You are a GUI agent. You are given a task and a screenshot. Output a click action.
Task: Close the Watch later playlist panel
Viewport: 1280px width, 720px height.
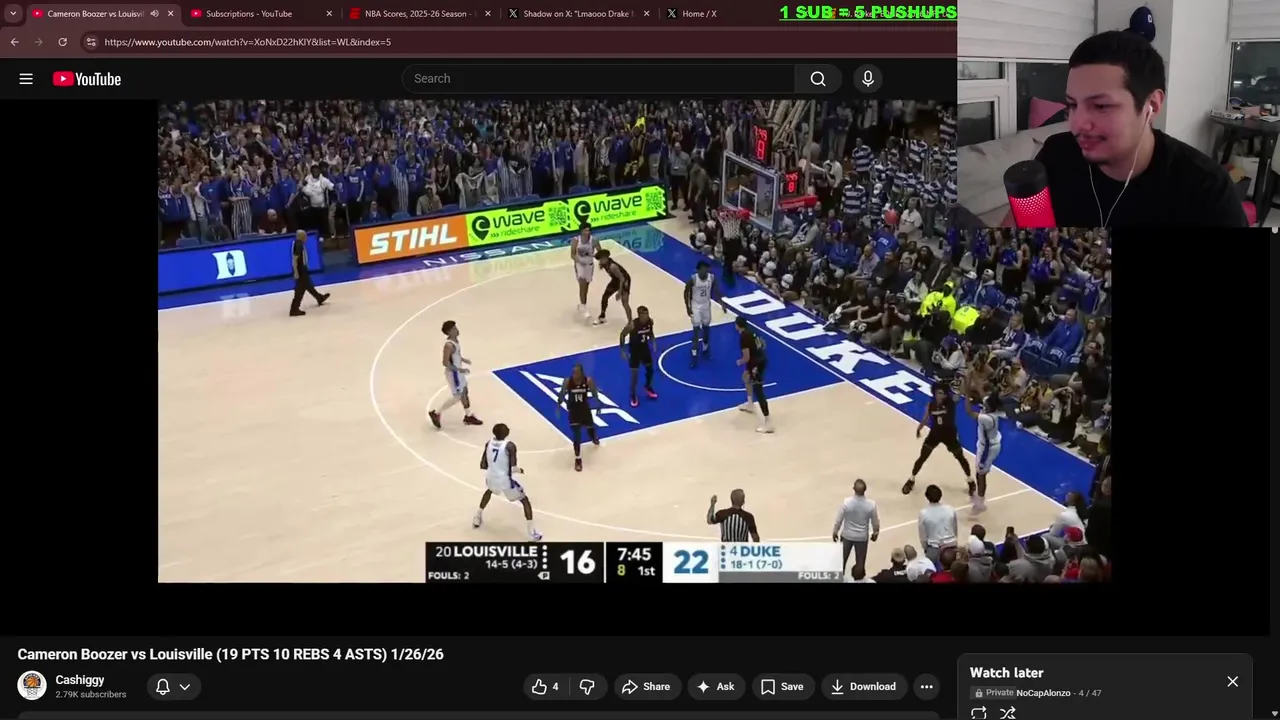click(1232, 682)
